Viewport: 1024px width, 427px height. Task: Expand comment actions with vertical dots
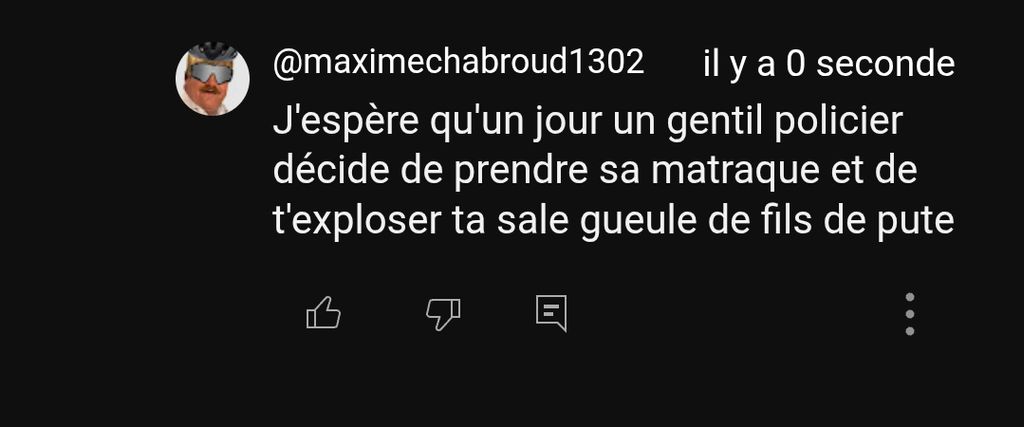[910, 314]
